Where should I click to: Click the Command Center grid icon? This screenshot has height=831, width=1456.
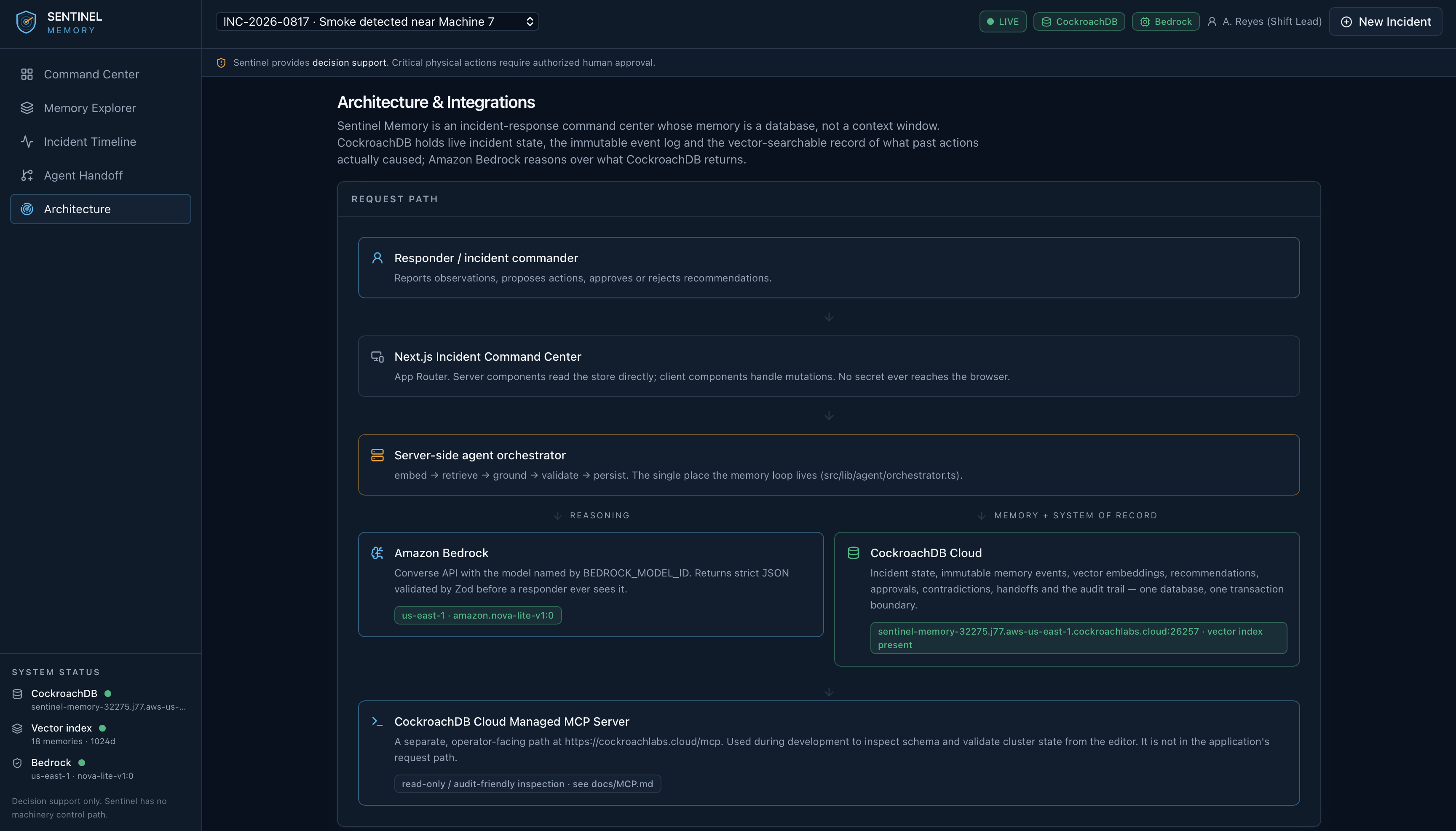click(x=27, y=74)
